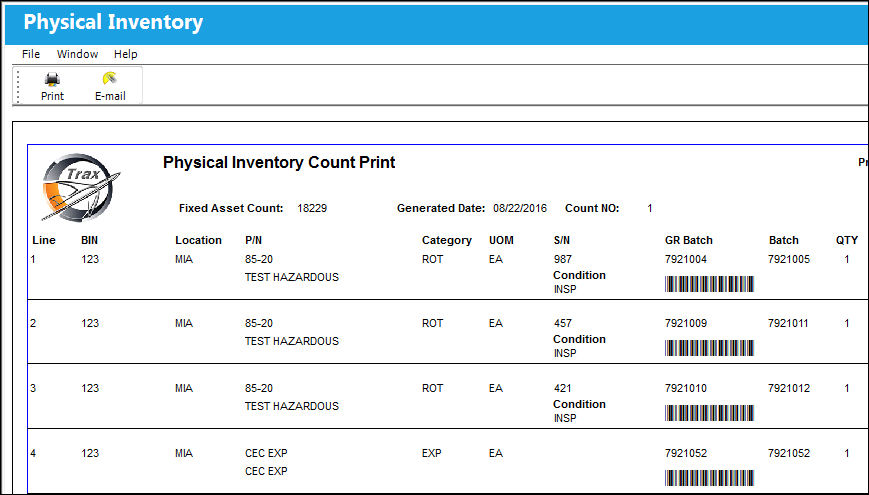Screen dimensions: 869x495
Task: Click the Physical Inventory Count Print title
Action: pos(279,162)
